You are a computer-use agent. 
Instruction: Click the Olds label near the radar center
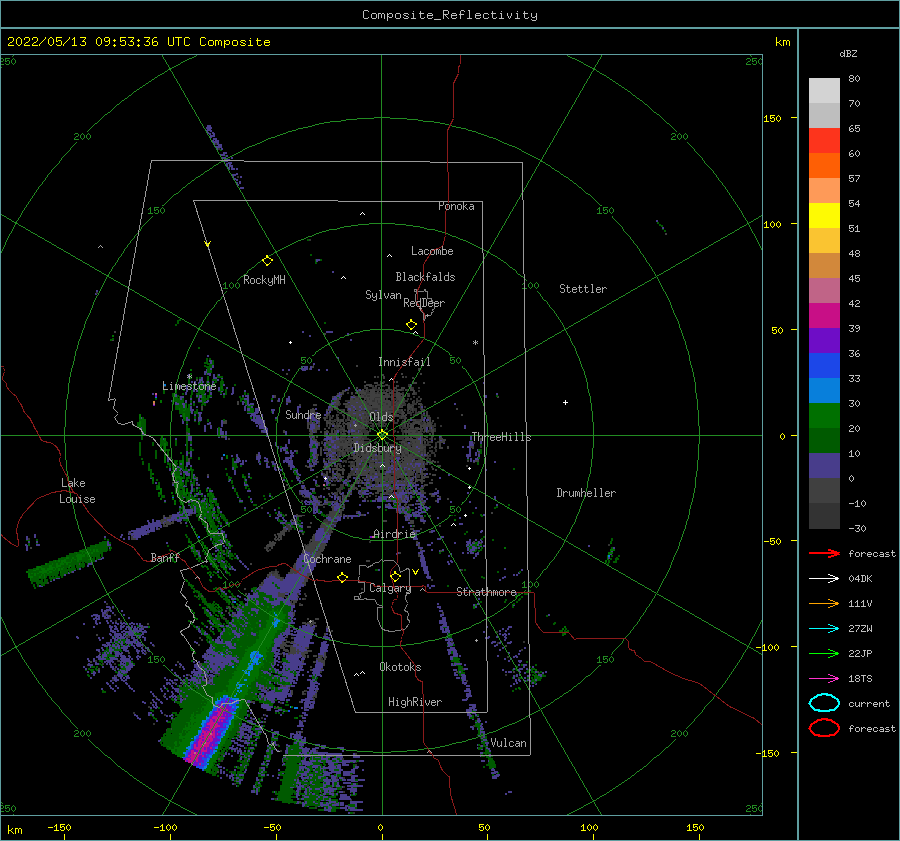coord(381,417)
